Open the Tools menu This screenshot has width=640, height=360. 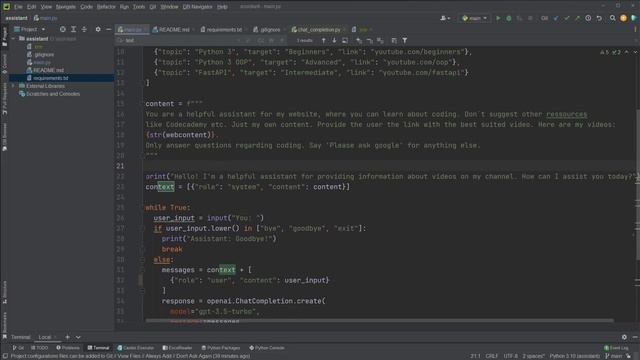click(x=139, y=7)
